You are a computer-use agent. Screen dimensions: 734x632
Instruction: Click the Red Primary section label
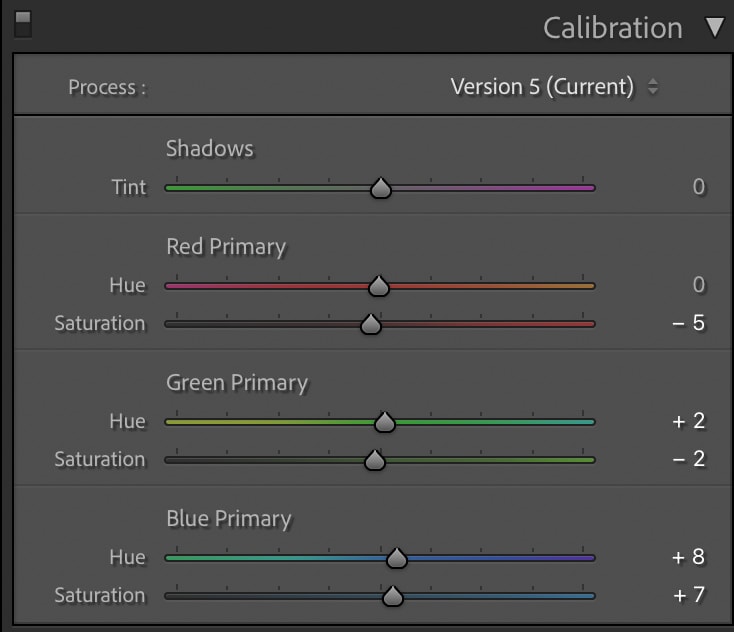[x=226, y=247]
